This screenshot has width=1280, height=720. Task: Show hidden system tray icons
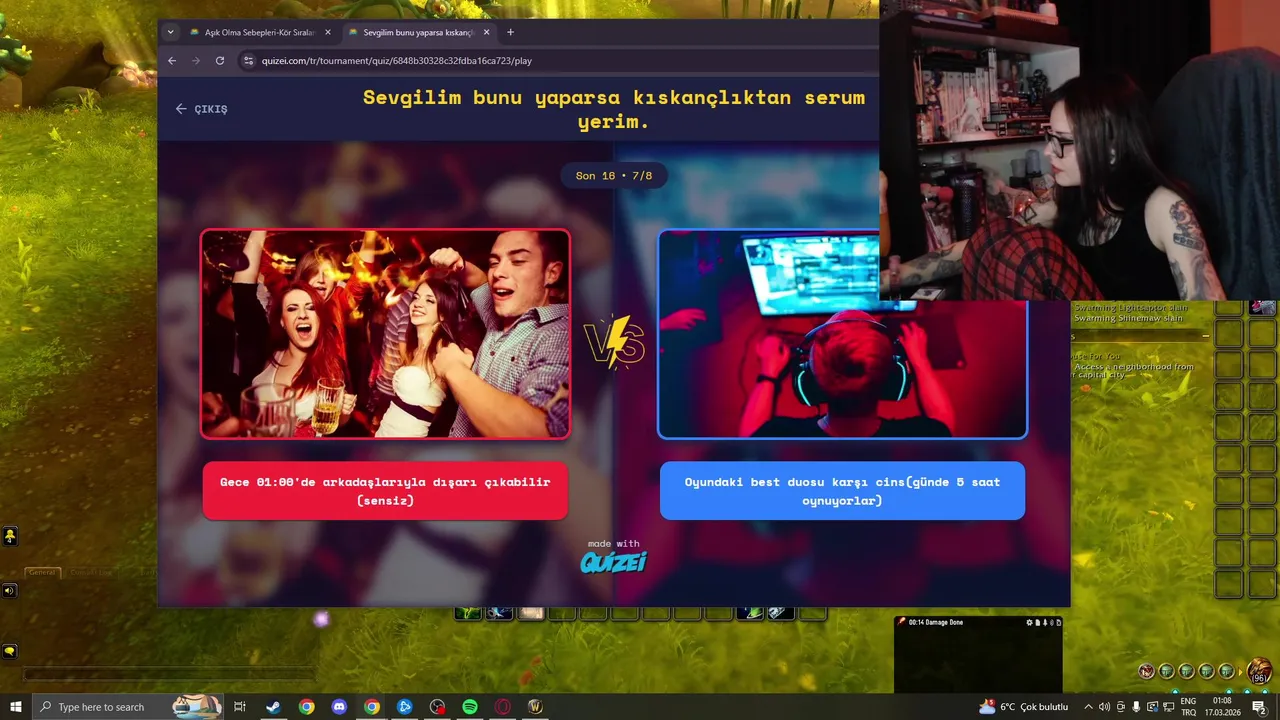coord(1088,707)
